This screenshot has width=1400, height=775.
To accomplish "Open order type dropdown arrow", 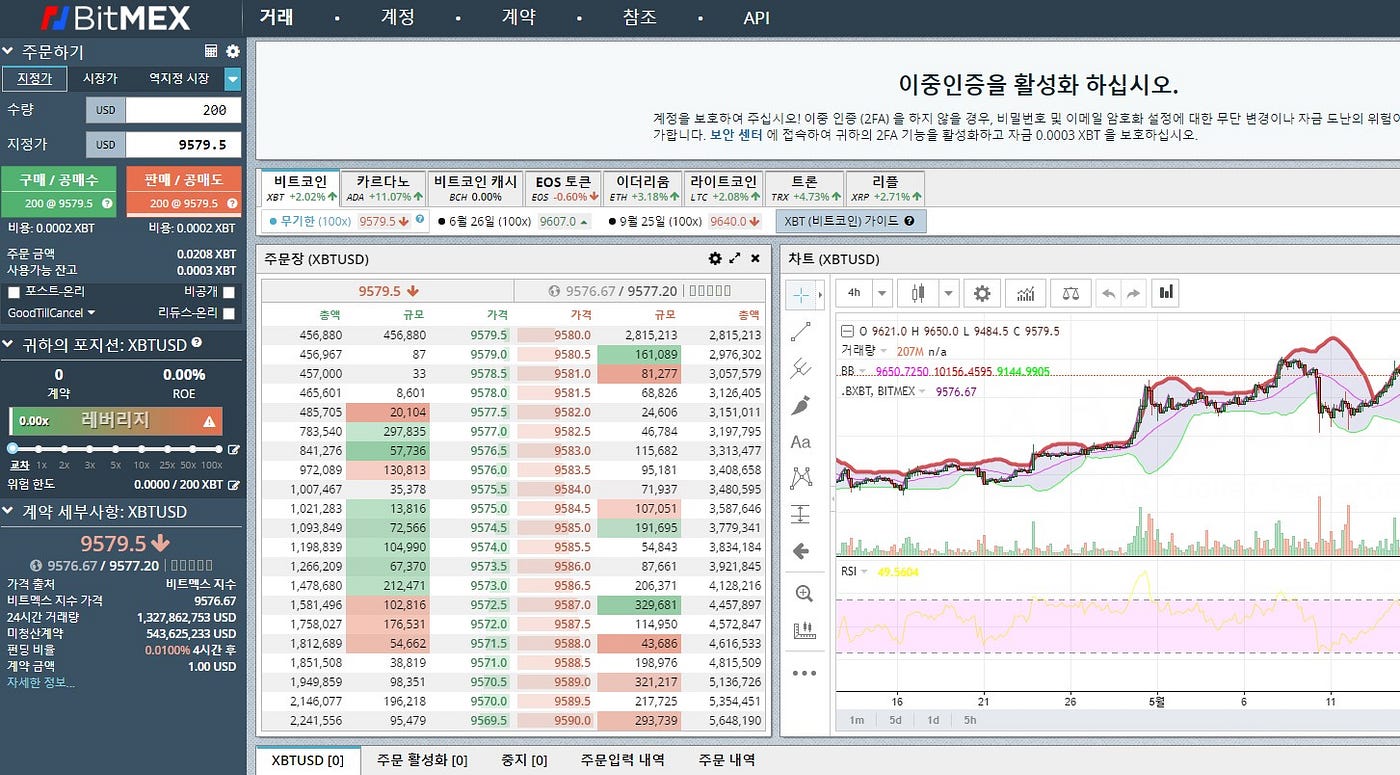I will (x=233, y=79).
